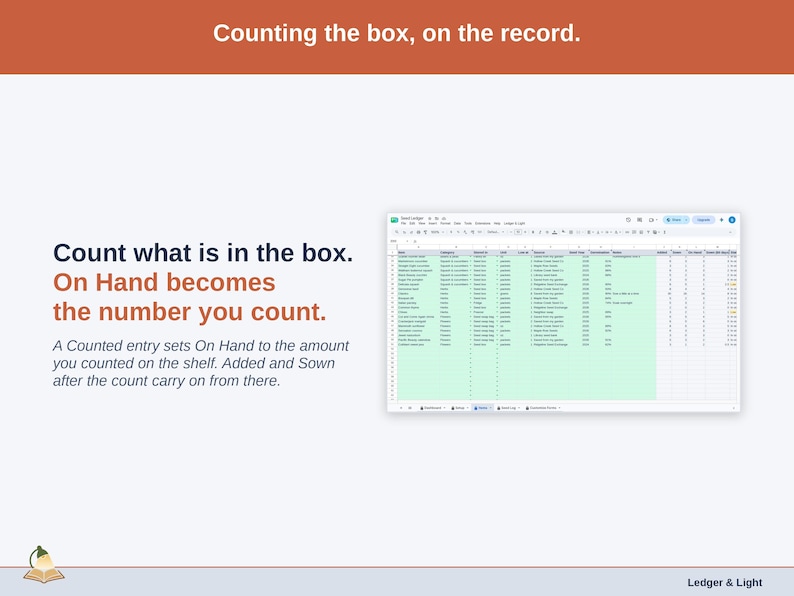Click the add sheet plus icon

click(401, 408)
